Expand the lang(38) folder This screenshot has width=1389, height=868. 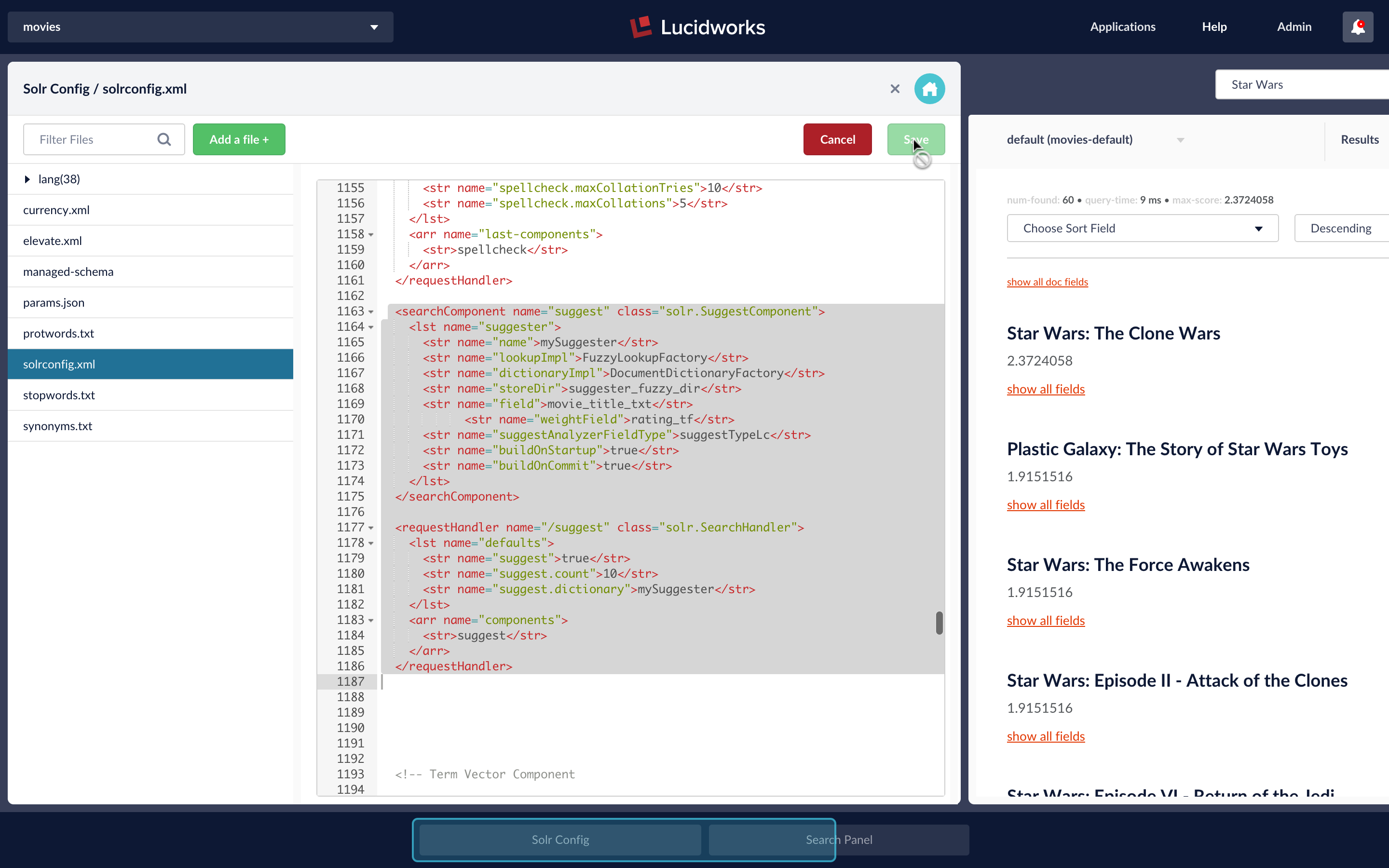[27, 179]
